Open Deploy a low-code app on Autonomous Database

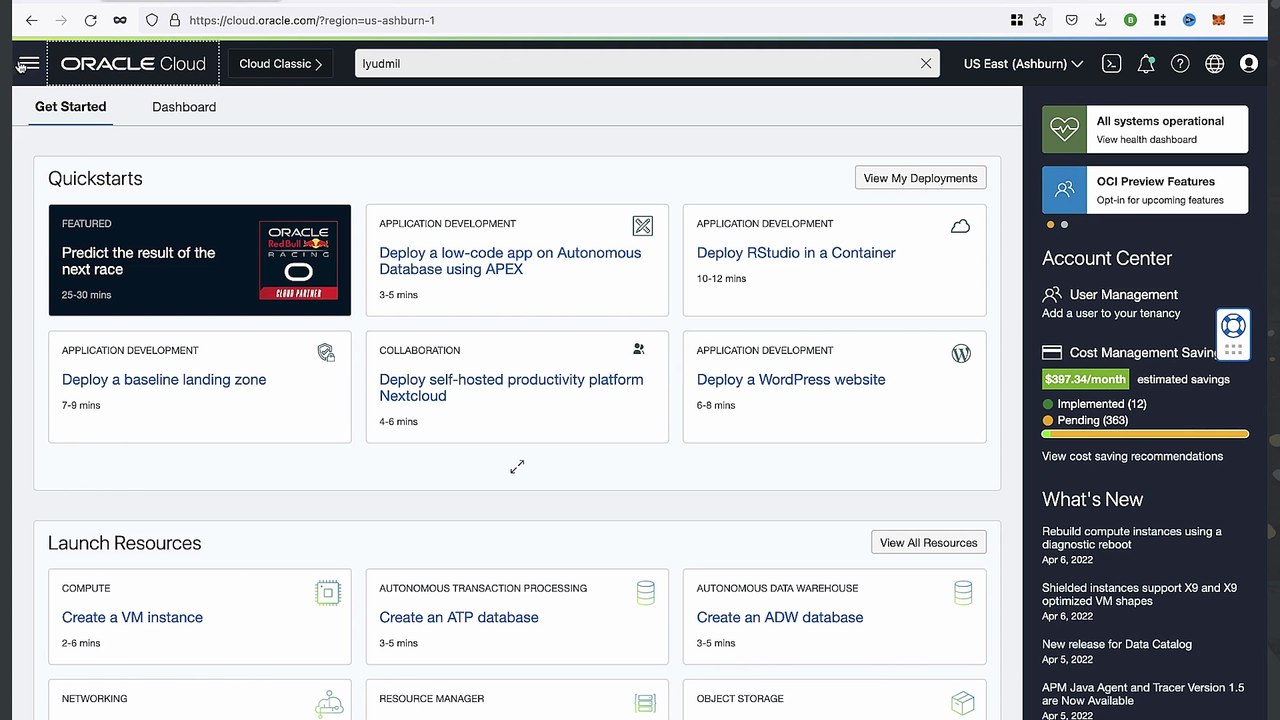coord(510,261)
